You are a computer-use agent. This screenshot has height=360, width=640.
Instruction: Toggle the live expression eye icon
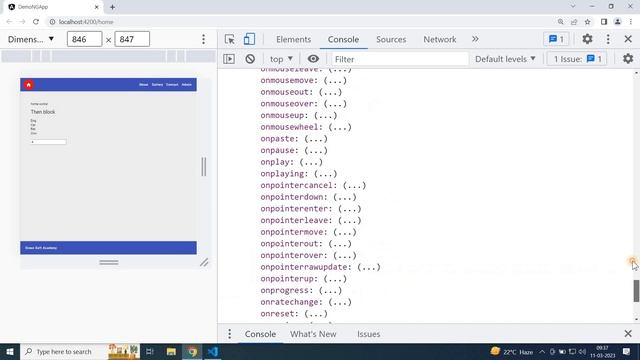click(313, 59)
